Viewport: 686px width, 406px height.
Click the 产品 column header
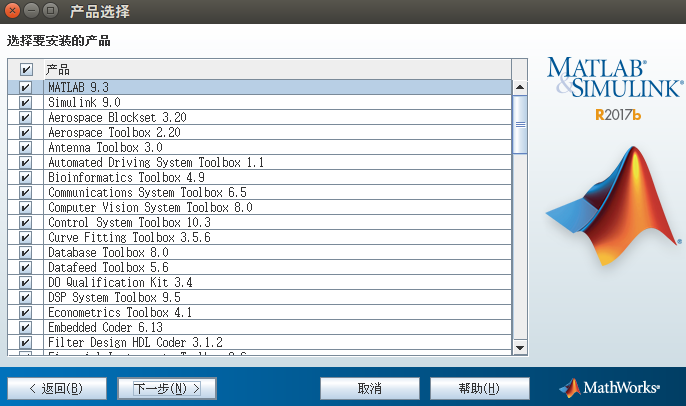coord(277,70)
